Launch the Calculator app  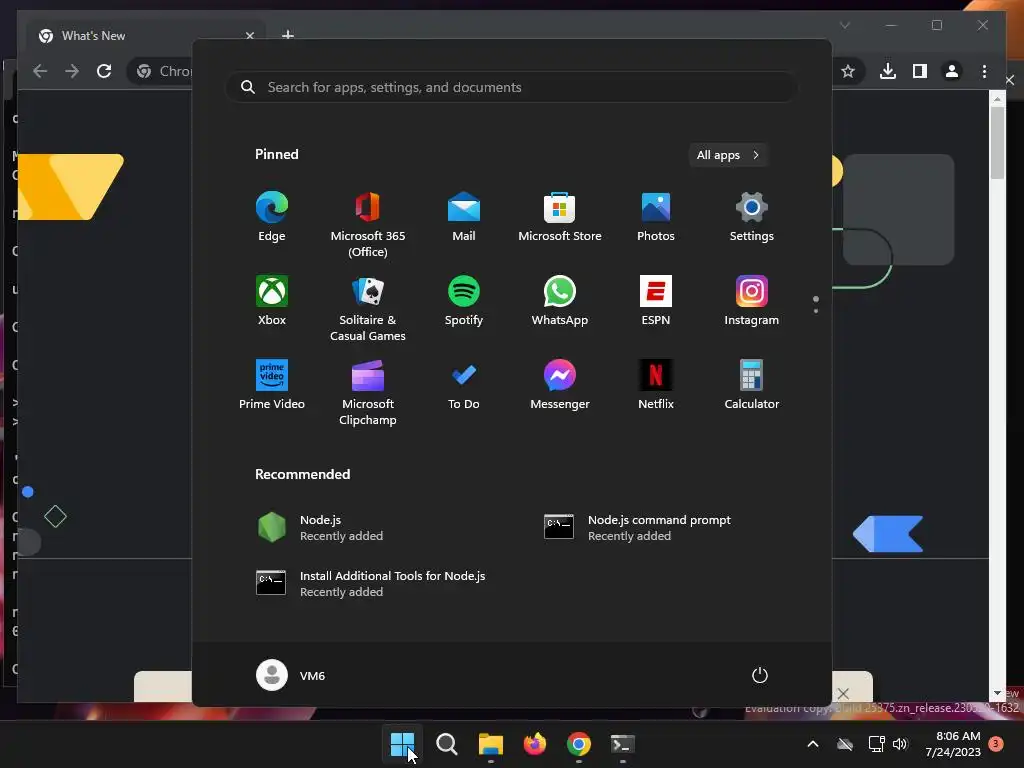(x=752, y=385)
